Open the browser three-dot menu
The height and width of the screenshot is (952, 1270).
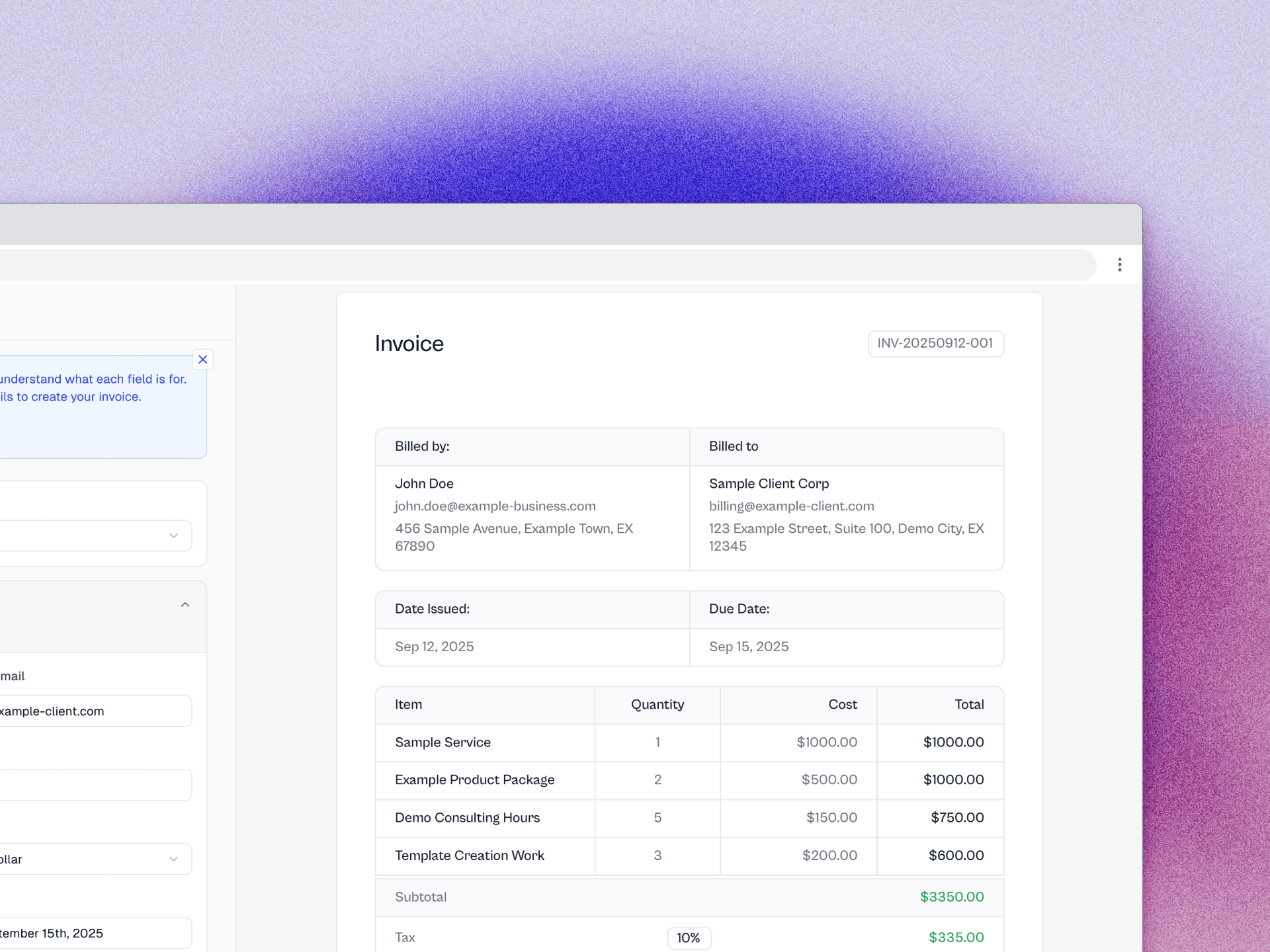(1120, 264)
